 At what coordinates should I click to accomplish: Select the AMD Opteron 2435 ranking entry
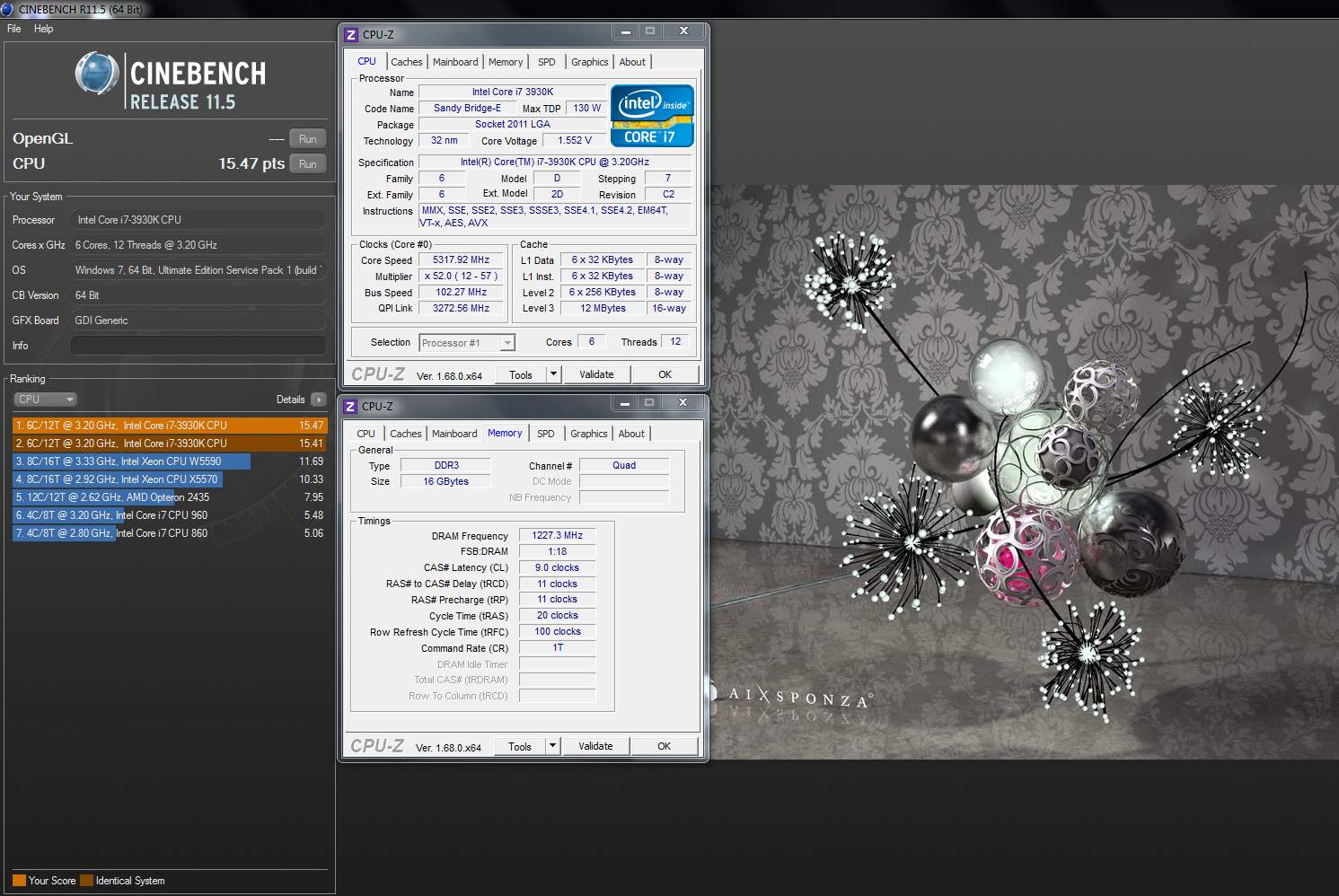pyautogui.click(x=170, y=497)
